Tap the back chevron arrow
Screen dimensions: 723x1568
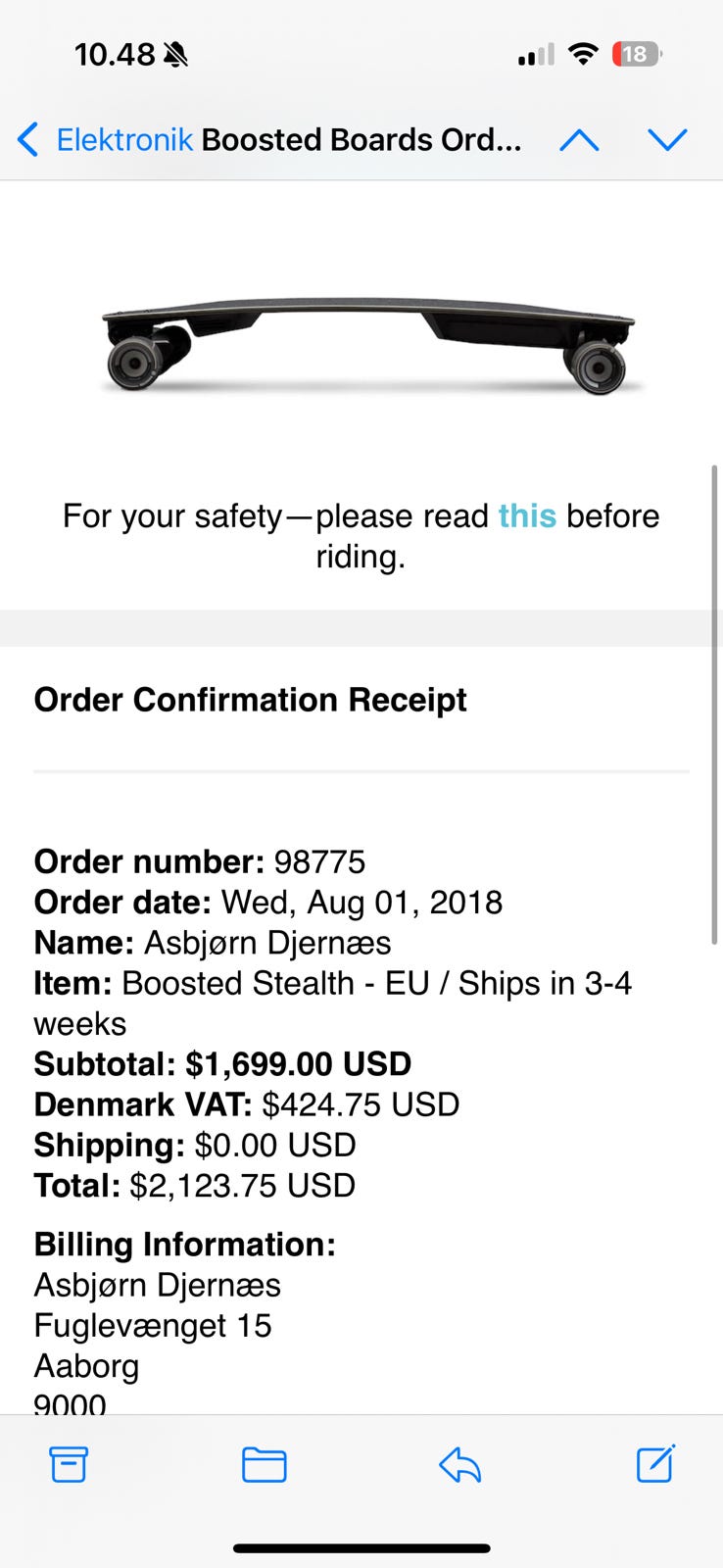point(28,140)
